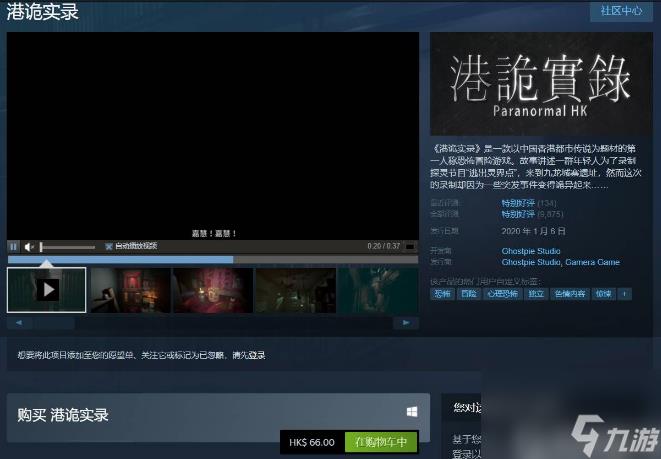
Task: Click the video time 0:20 / 0:37
Action: click(383, 246)
